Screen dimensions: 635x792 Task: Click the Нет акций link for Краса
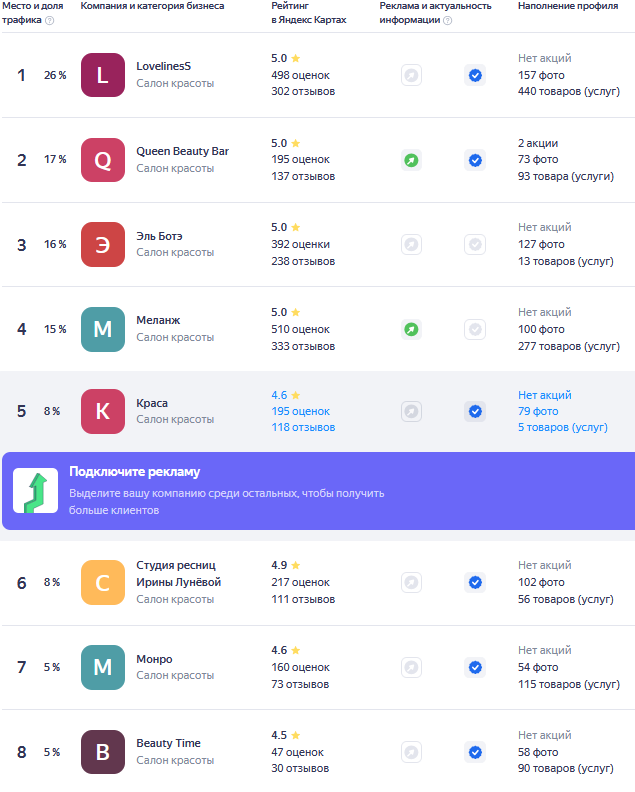click(545, 395)
